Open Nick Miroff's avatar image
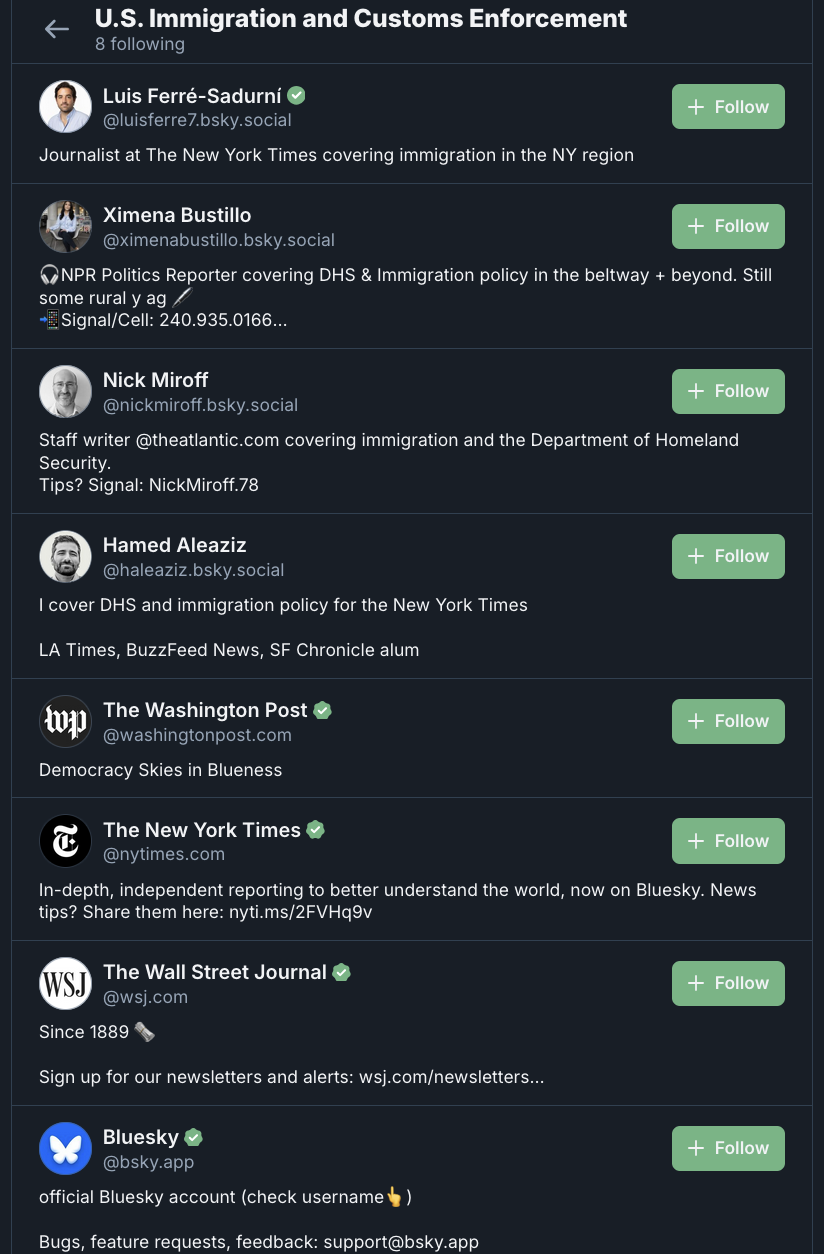Screen dimensions: 824x1254 (65, 391)
